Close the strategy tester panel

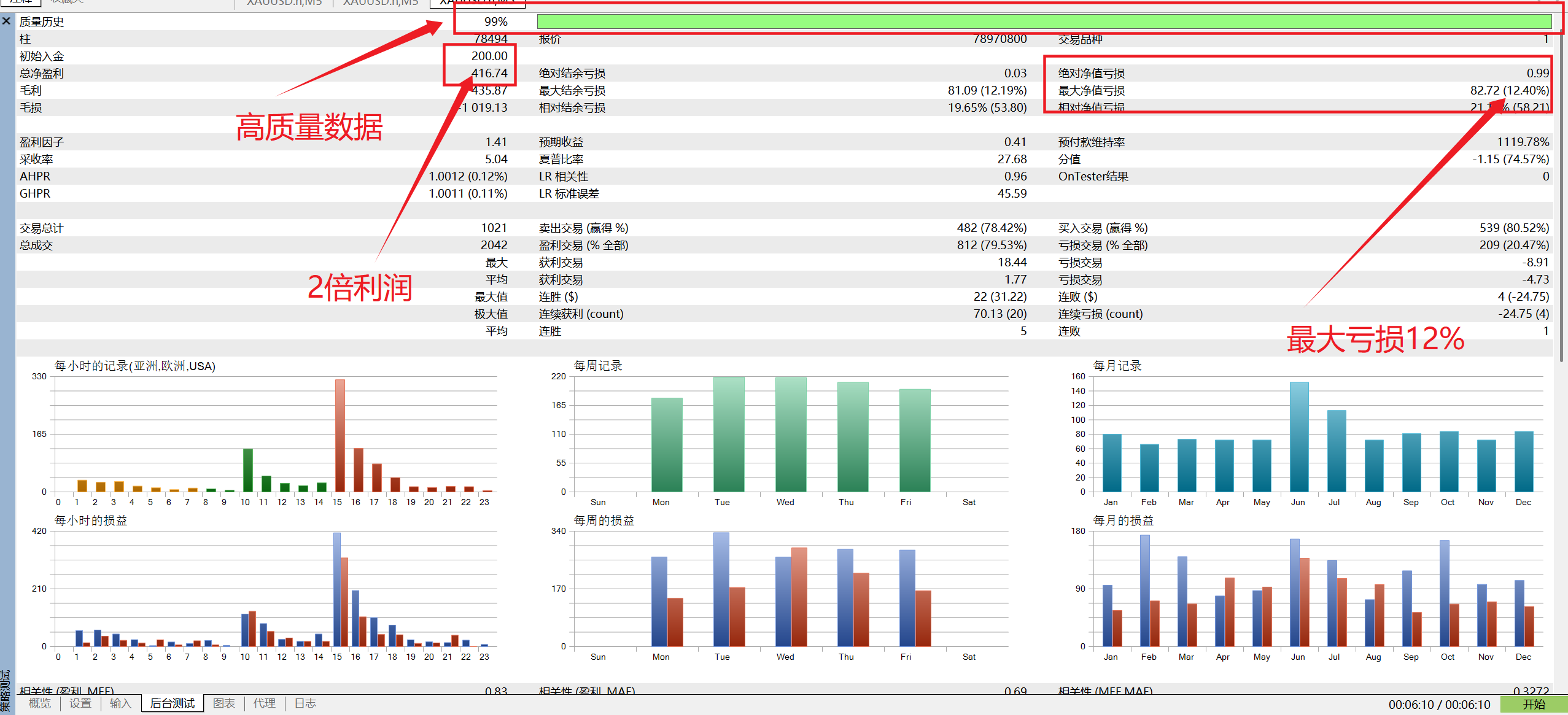click(6, 21)
